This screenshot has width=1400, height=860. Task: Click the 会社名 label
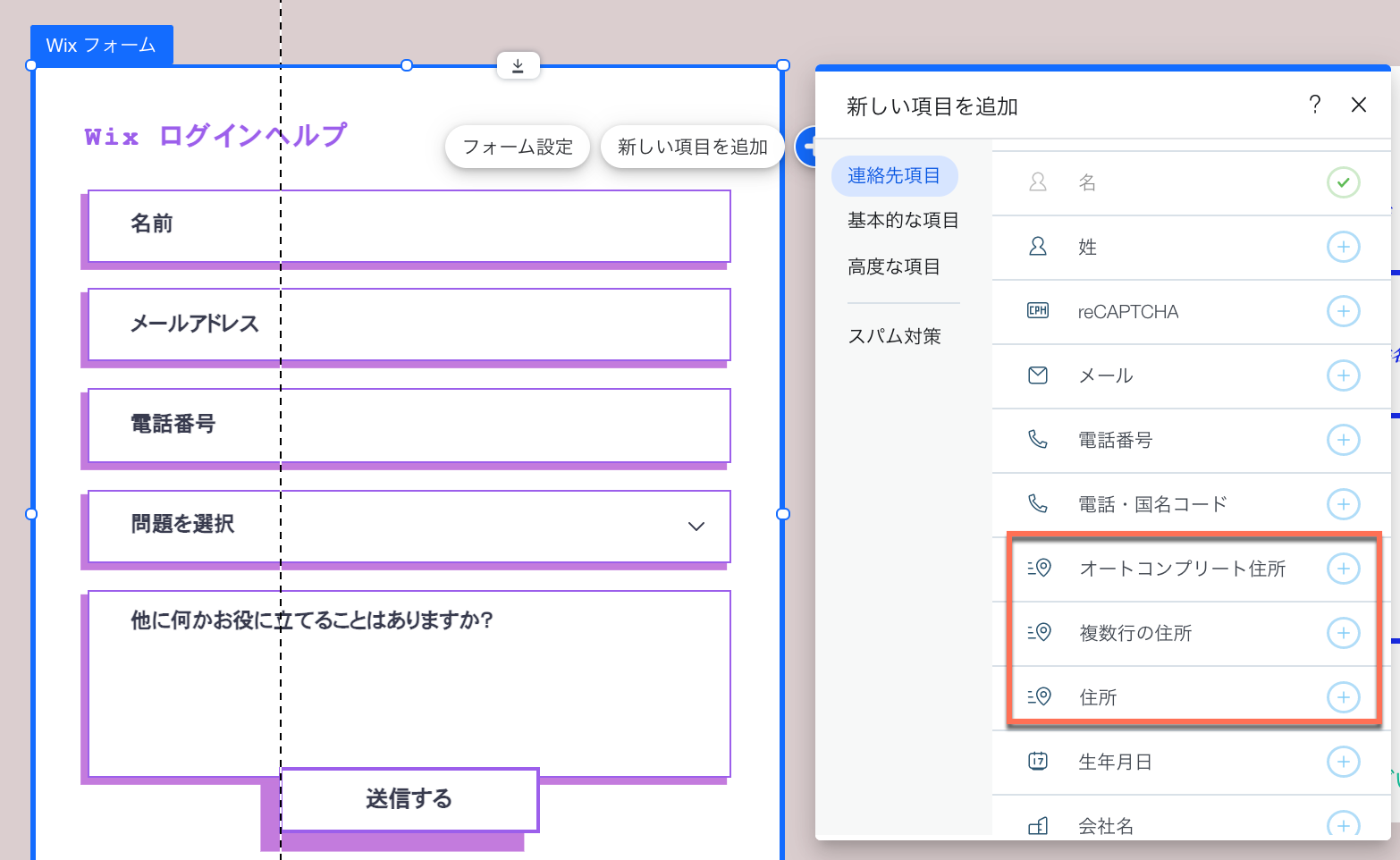click(x=1106, y=826)
